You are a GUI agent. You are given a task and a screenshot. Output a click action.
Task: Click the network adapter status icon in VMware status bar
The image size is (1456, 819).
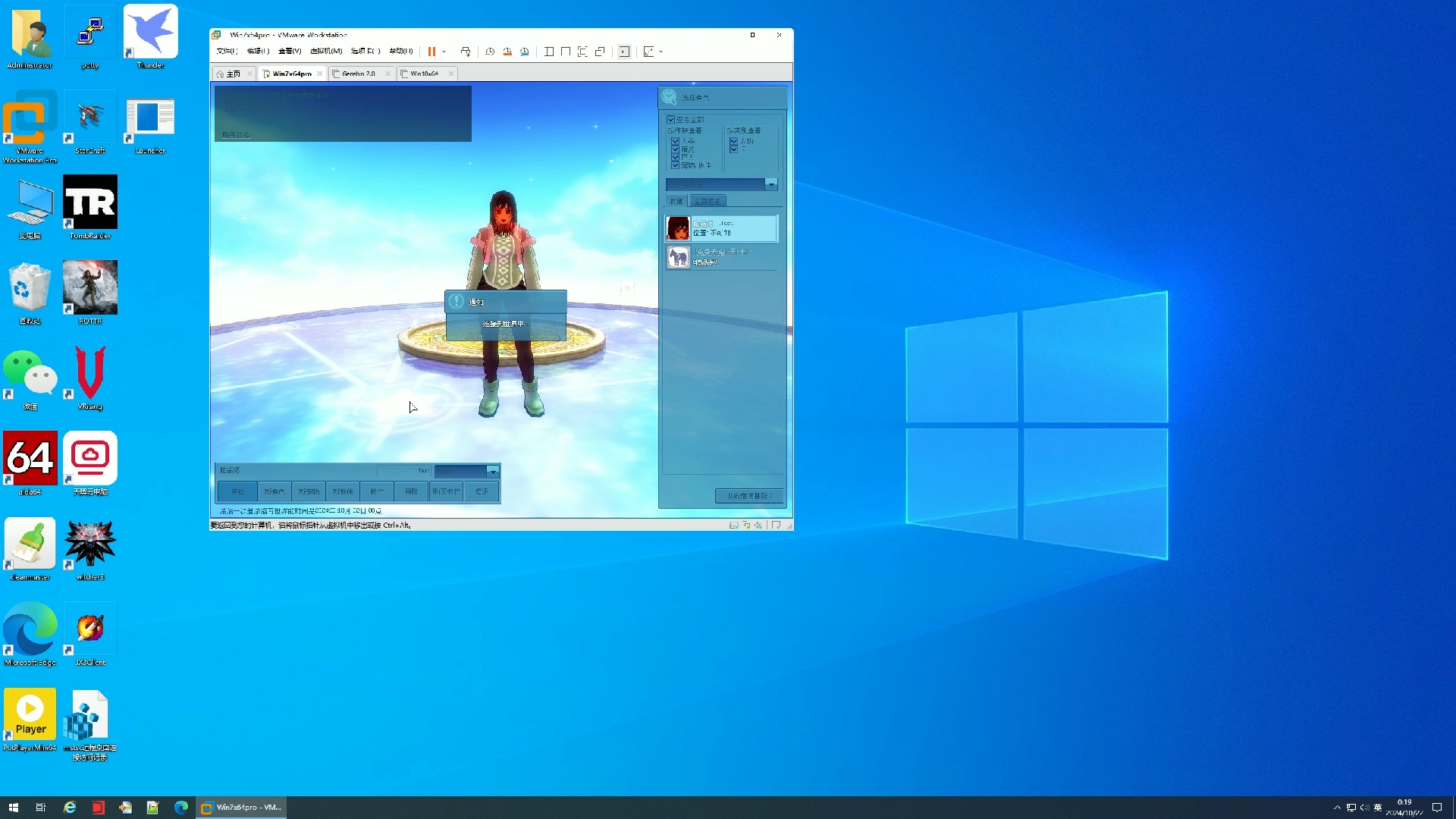746,525
